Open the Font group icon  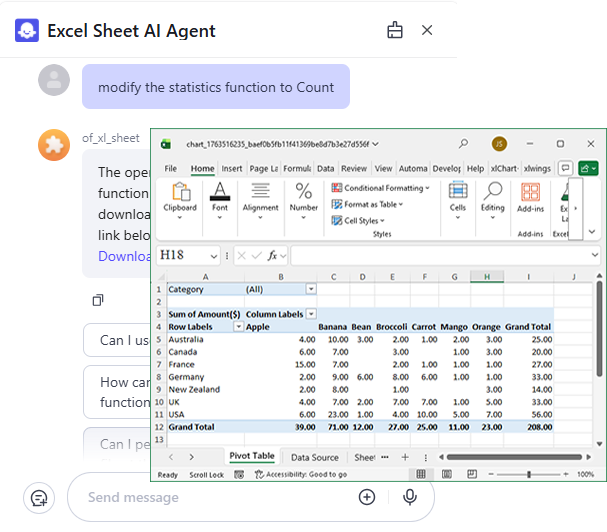coord(221,198)
